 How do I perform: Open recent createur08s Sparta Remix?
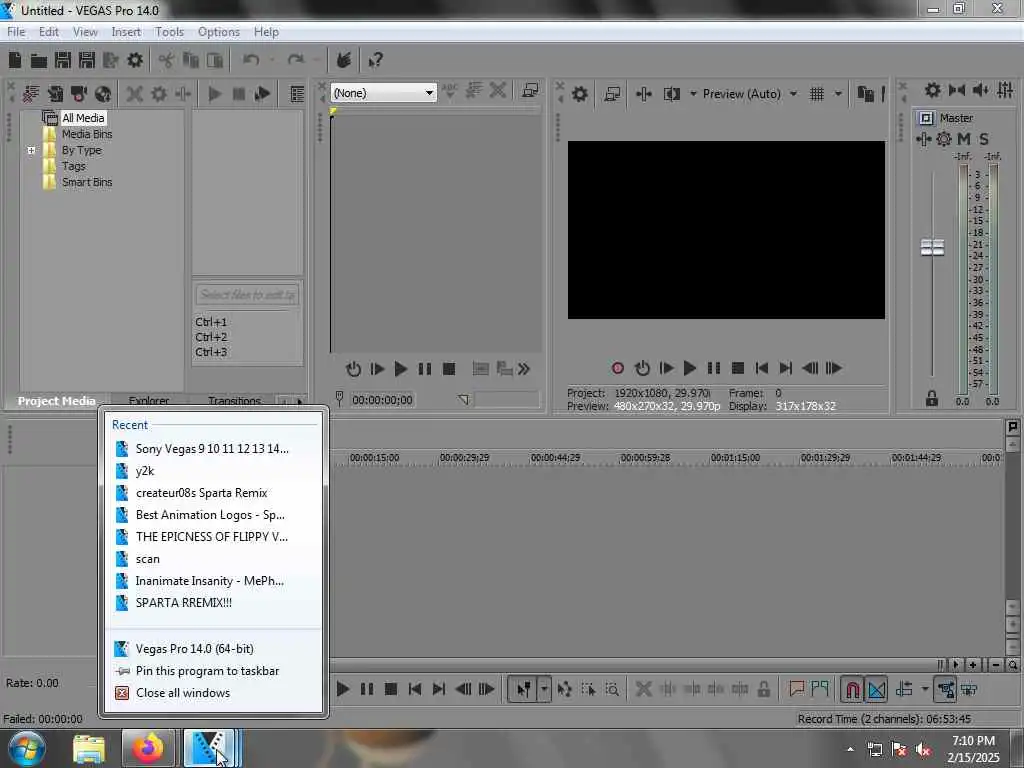click(x=214, y=493)
